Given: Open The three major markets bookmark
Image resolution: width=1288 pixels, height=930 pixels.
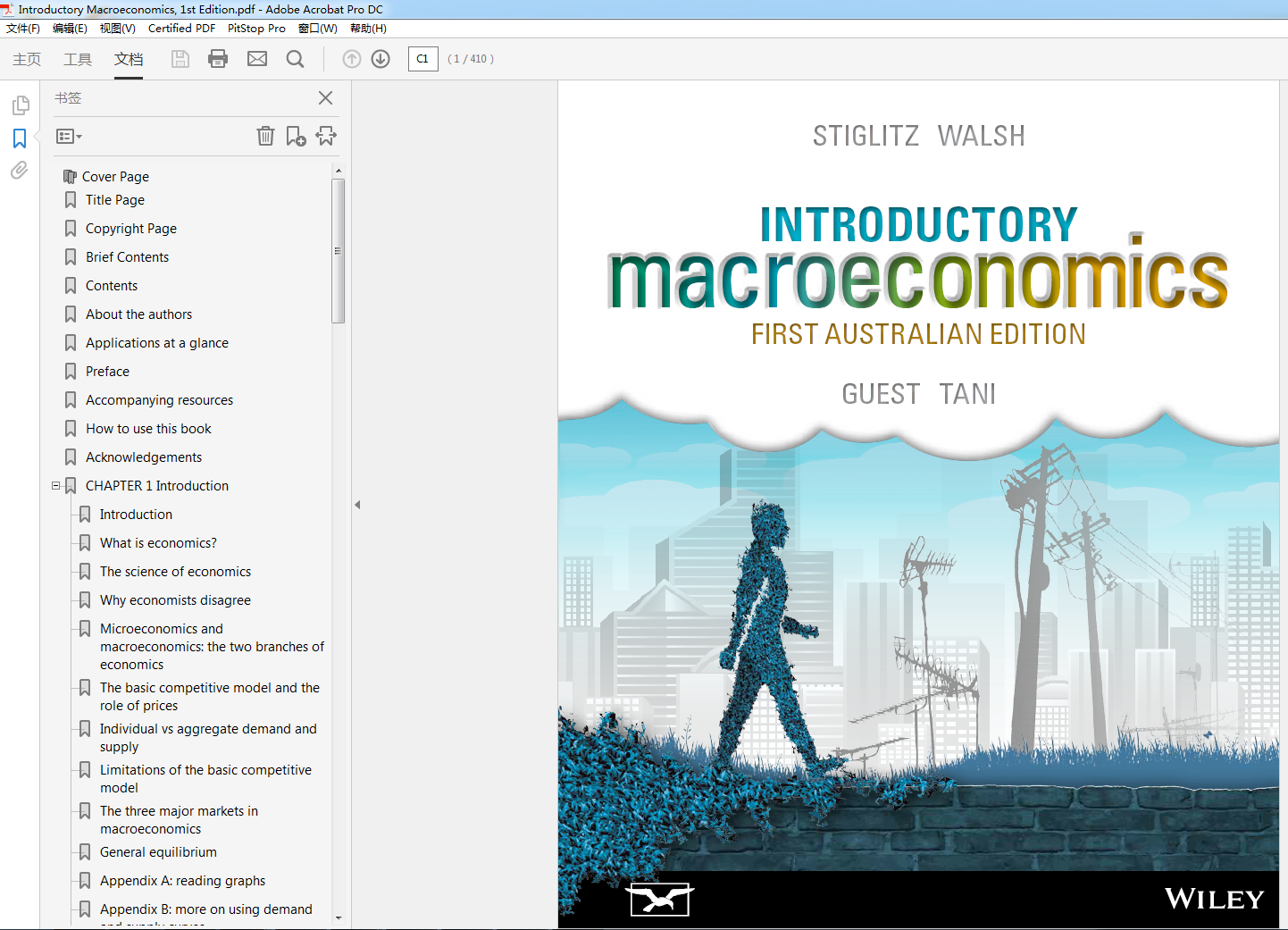Looking at the screenshot, I should pos(179,820).
